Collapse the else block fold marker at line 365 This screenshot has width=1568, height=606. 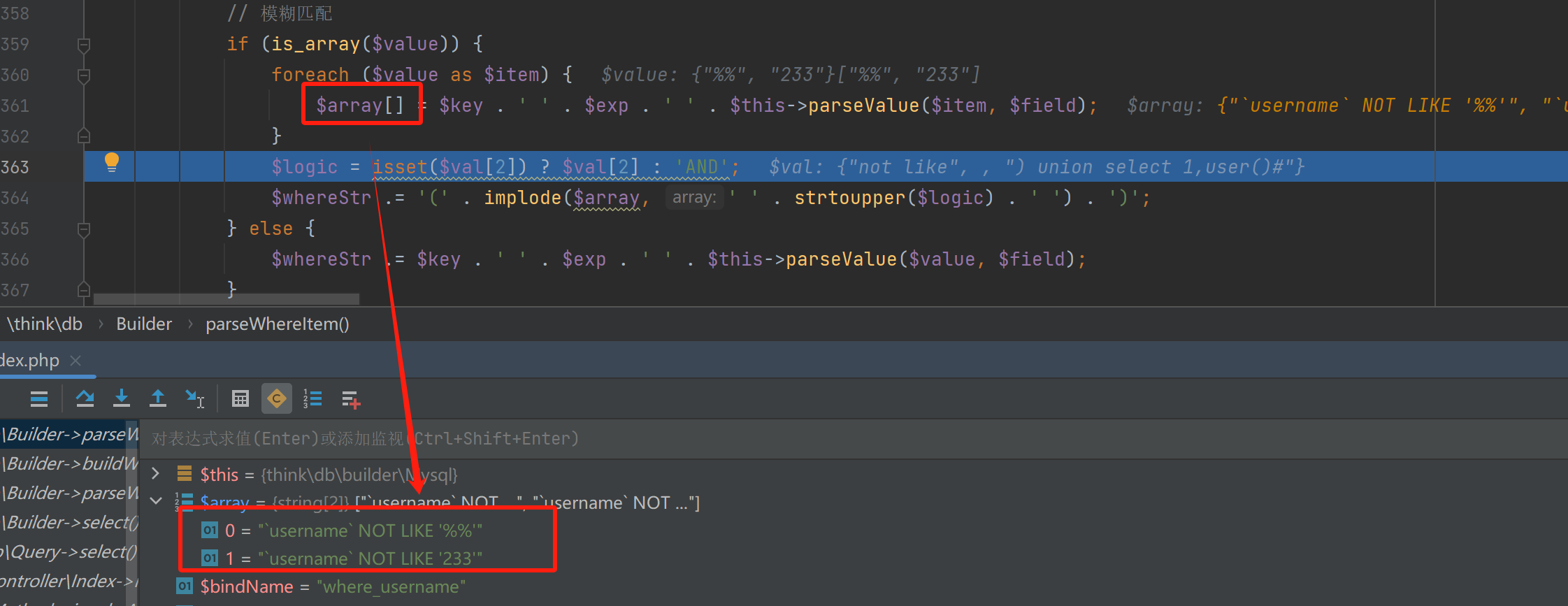(x=84, y=229)
